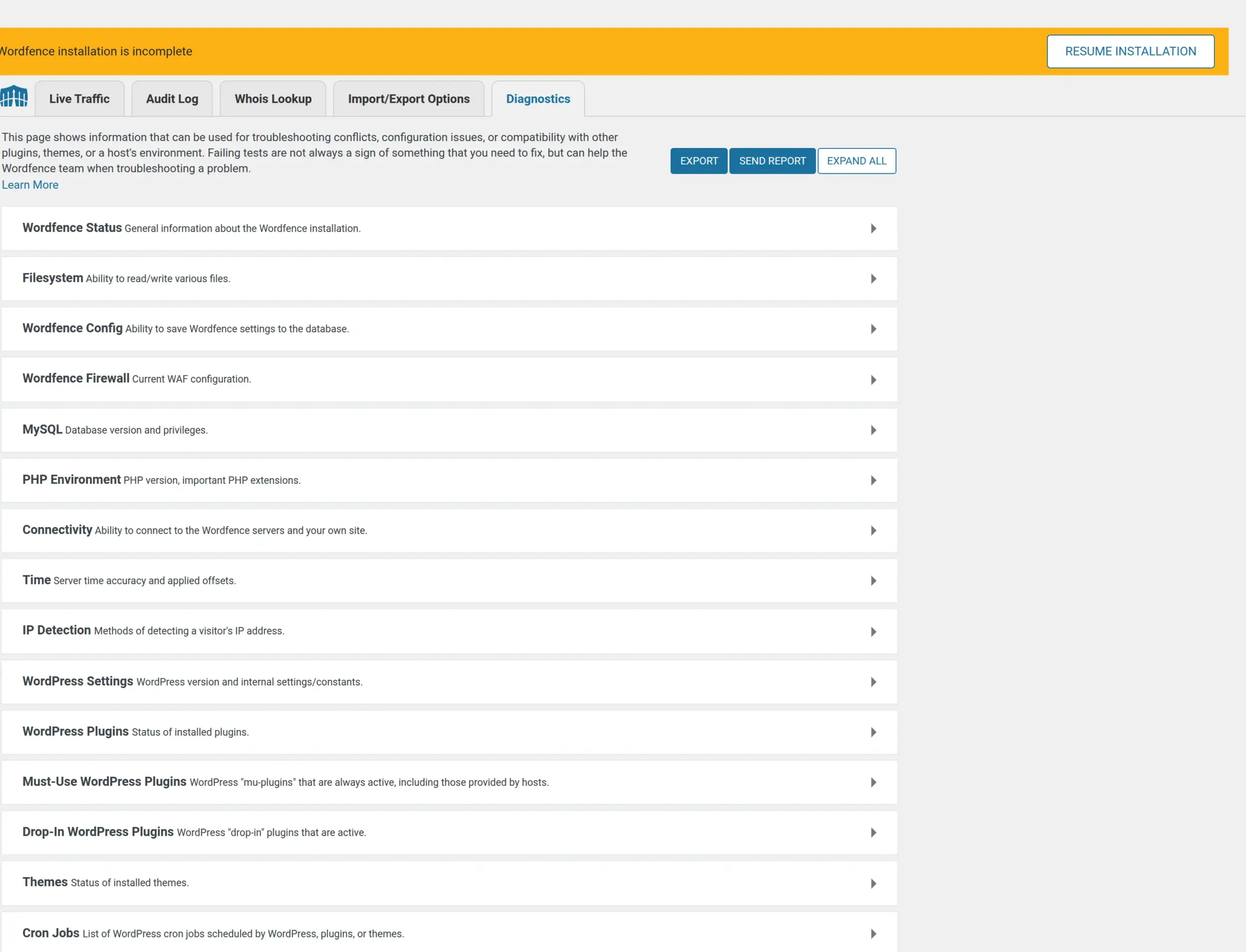Go to the Whois Lookup tab
The height and width of the screenshot is (952, 1246).
pyautogui.click(x=273, y=99)
